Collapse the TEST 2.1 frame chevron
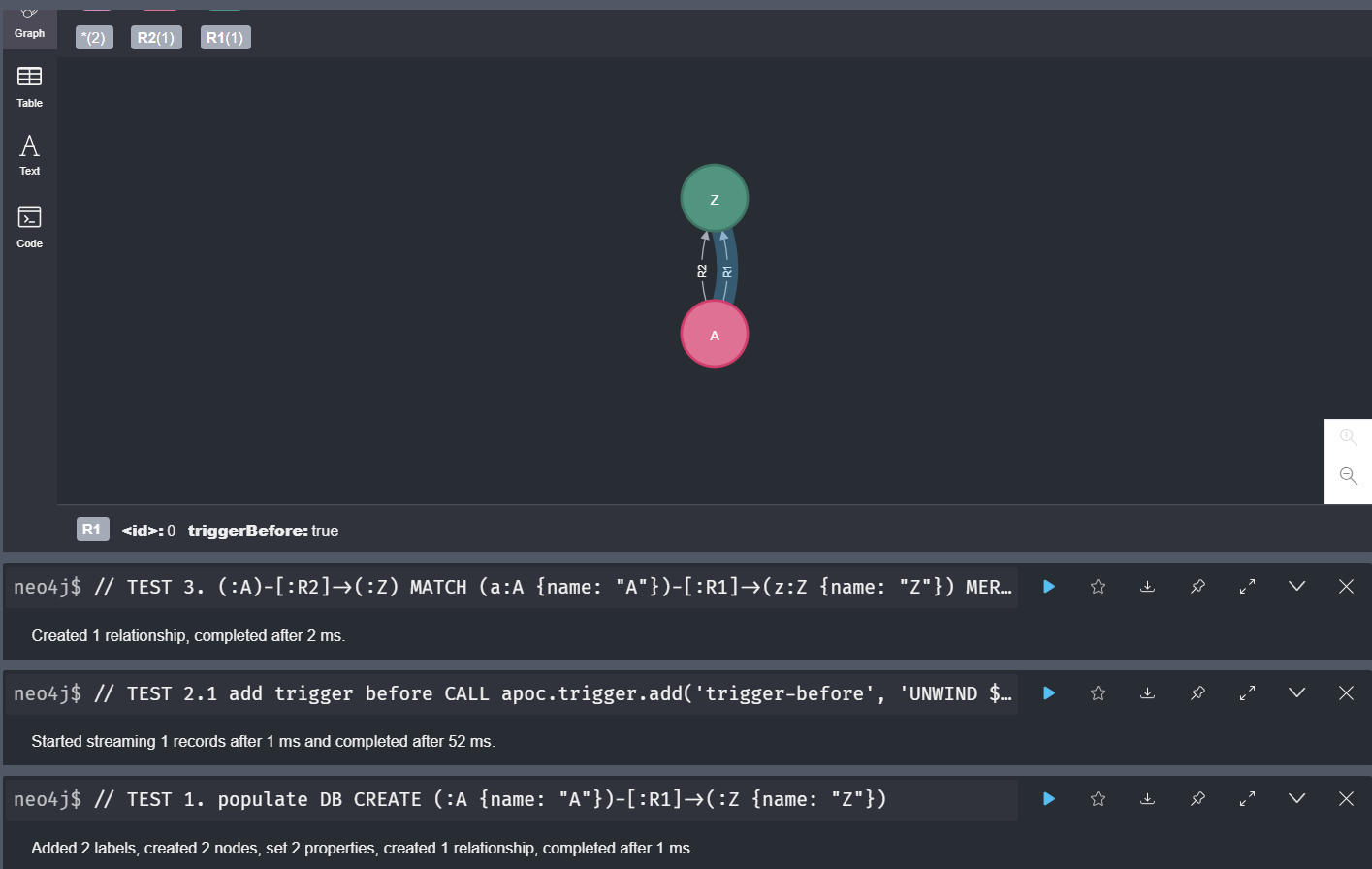 [1297, 692]
